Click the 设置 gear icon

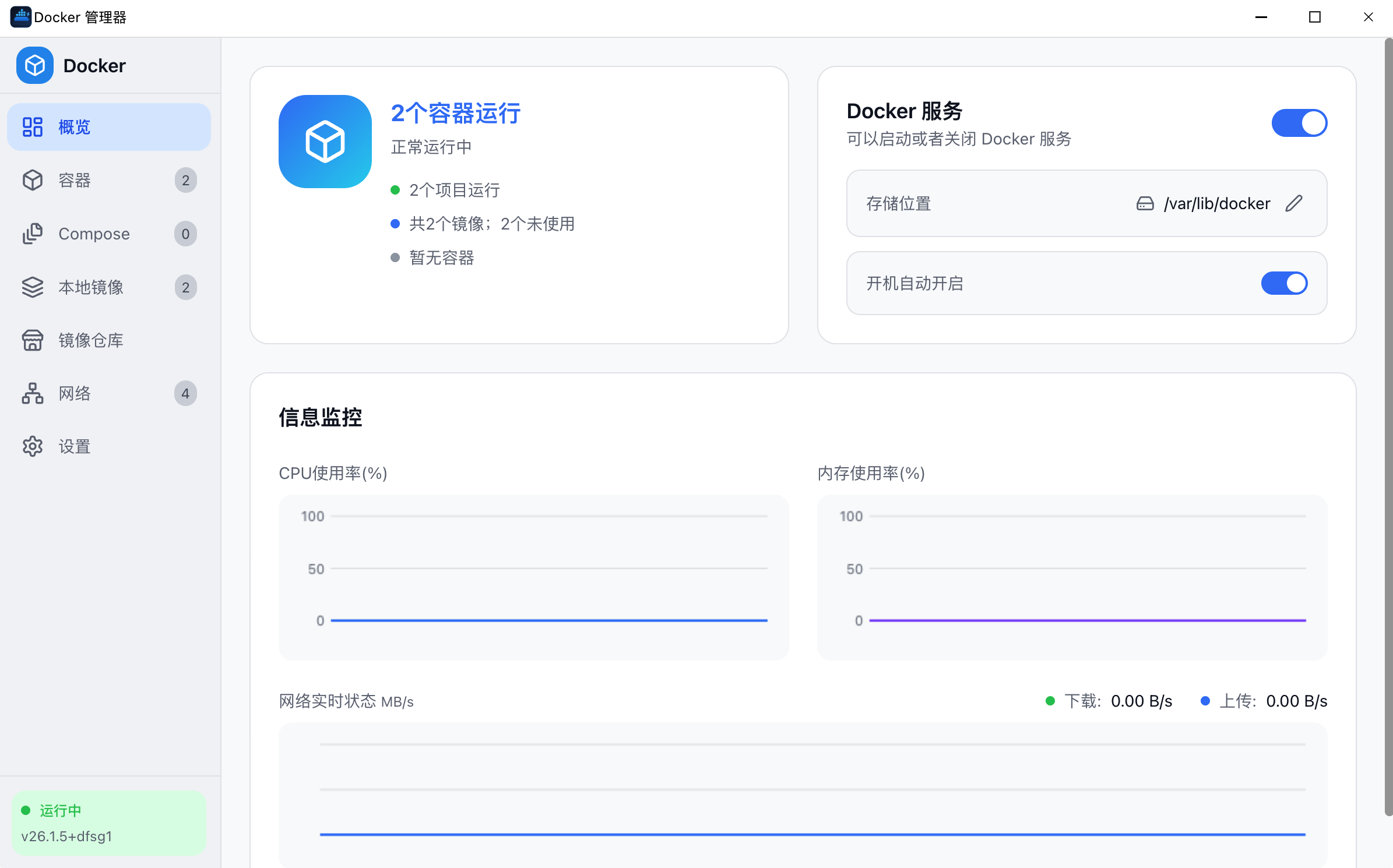[33, 447]
